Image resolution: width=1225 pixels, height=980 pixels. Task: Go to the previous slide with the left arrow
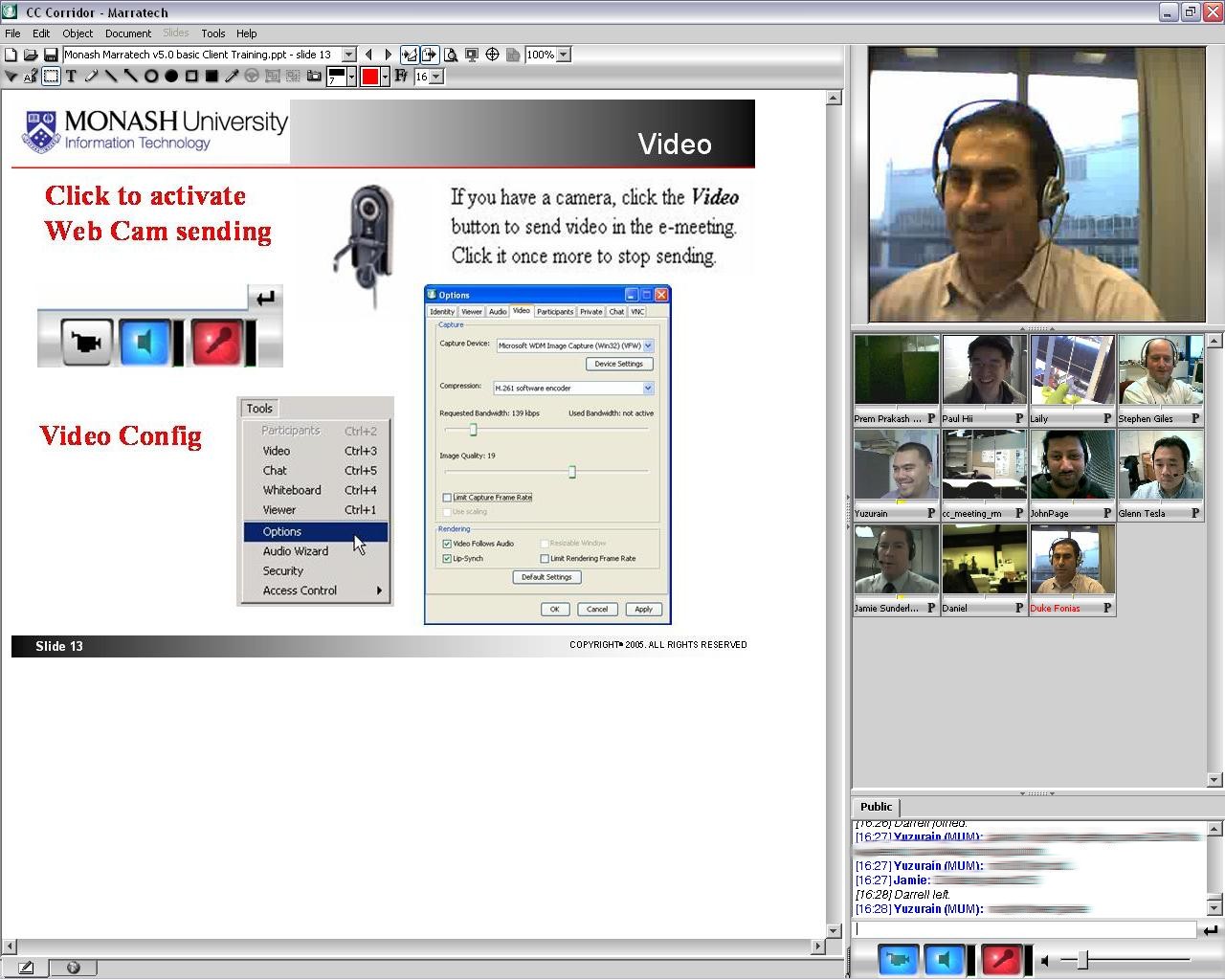click(x=368, y=55)
